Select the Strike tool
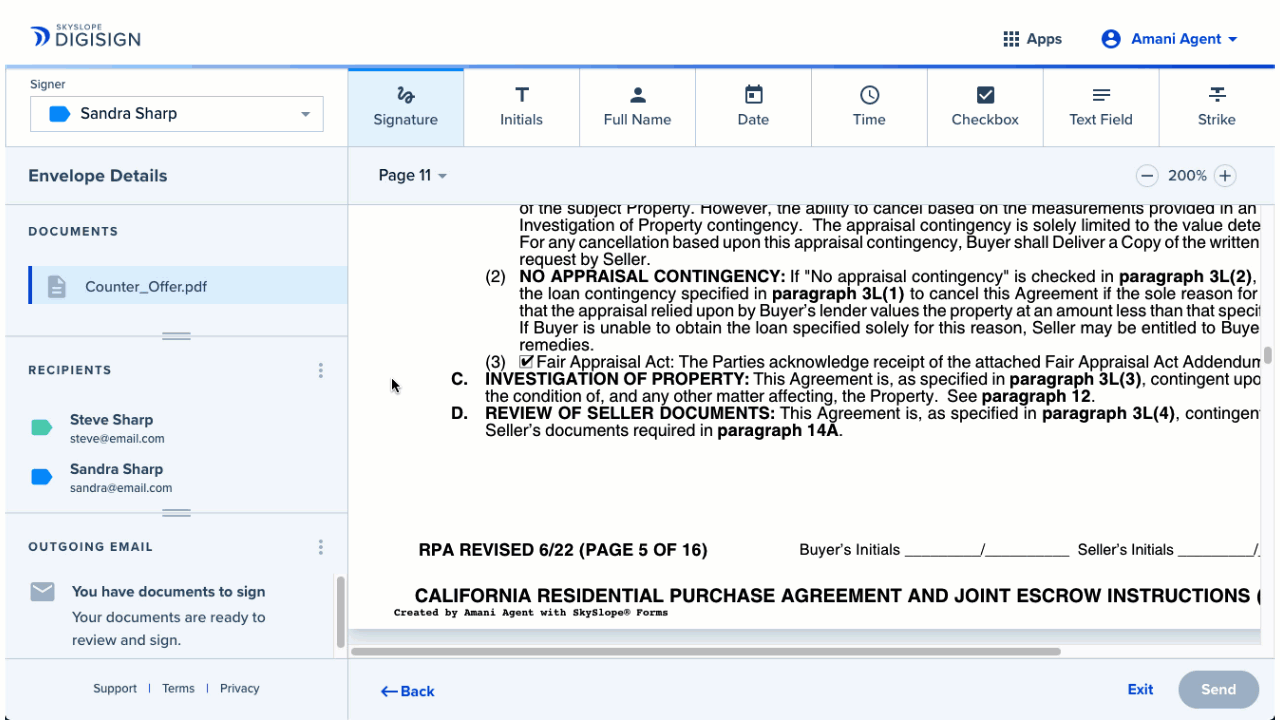The width and height of the screenshot is (1280, 720). point(1217,107)
